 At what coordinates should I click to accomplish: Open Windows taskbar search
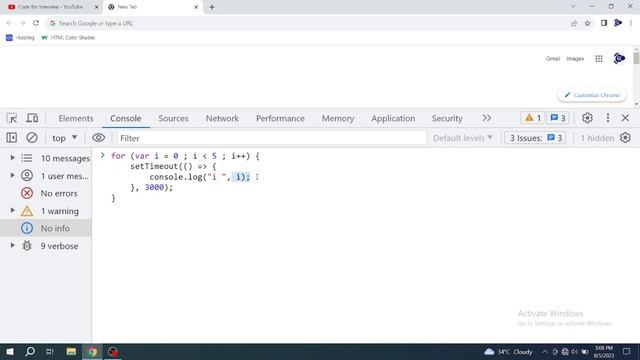click(x=30, y=352)
